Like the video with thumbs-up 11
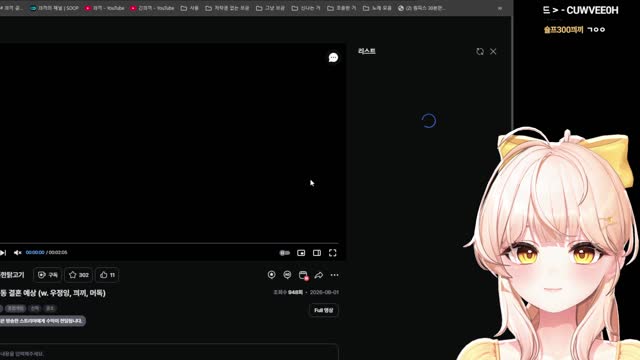 tap(107, 275)
